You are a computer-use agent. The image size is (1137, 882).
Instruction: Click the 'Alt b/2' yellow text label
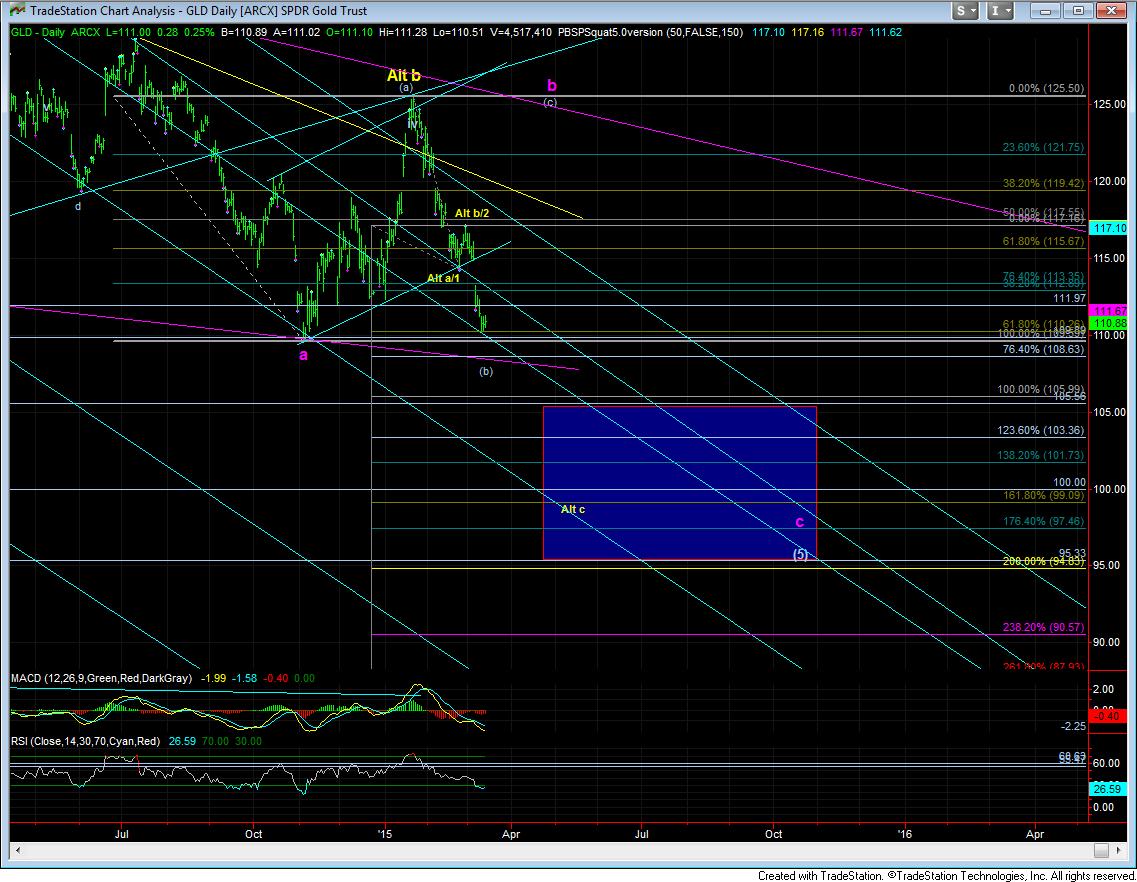coord(472,214)
